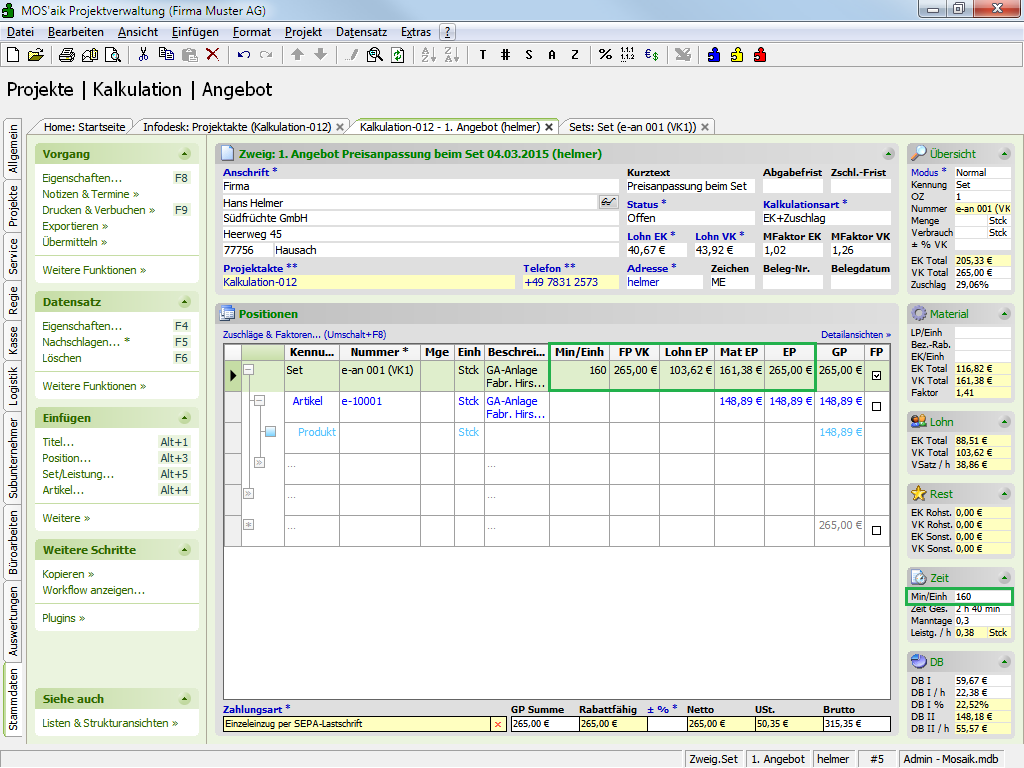1024x768 pixels.
Task: Click the Min/Einh field in Zeit panel
Action: [x=981, y=597]
